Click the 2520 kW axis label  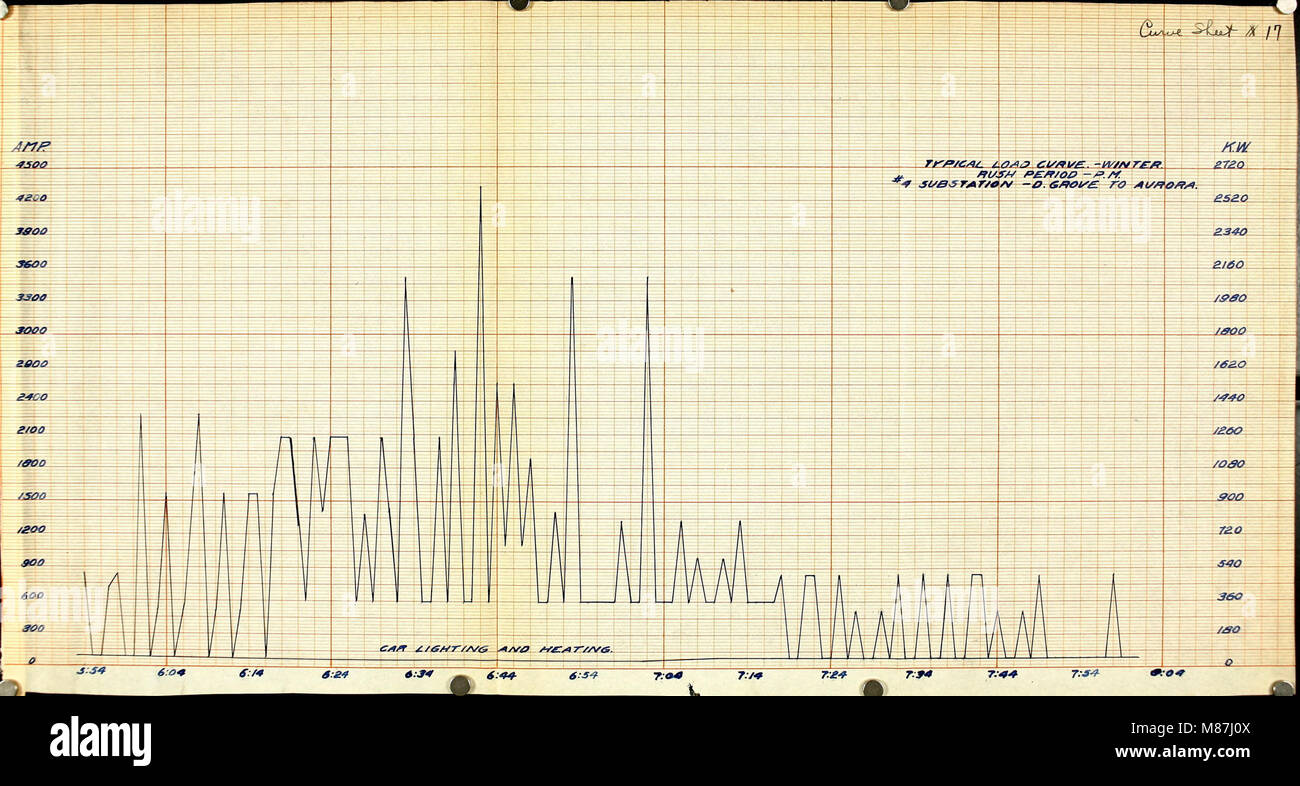[x=1230, y=198]
